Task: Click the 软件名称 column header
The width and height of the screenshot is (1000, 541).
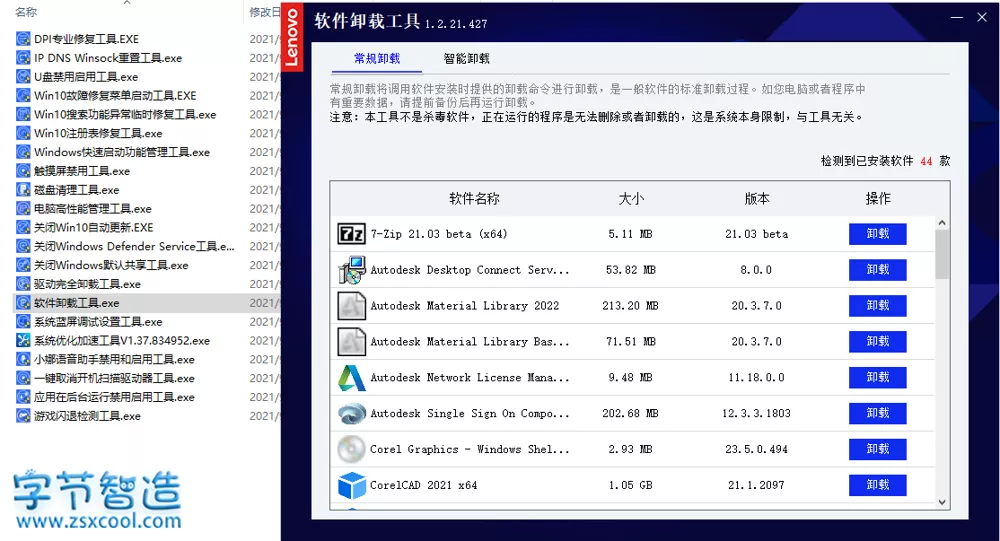Action: 474,199
